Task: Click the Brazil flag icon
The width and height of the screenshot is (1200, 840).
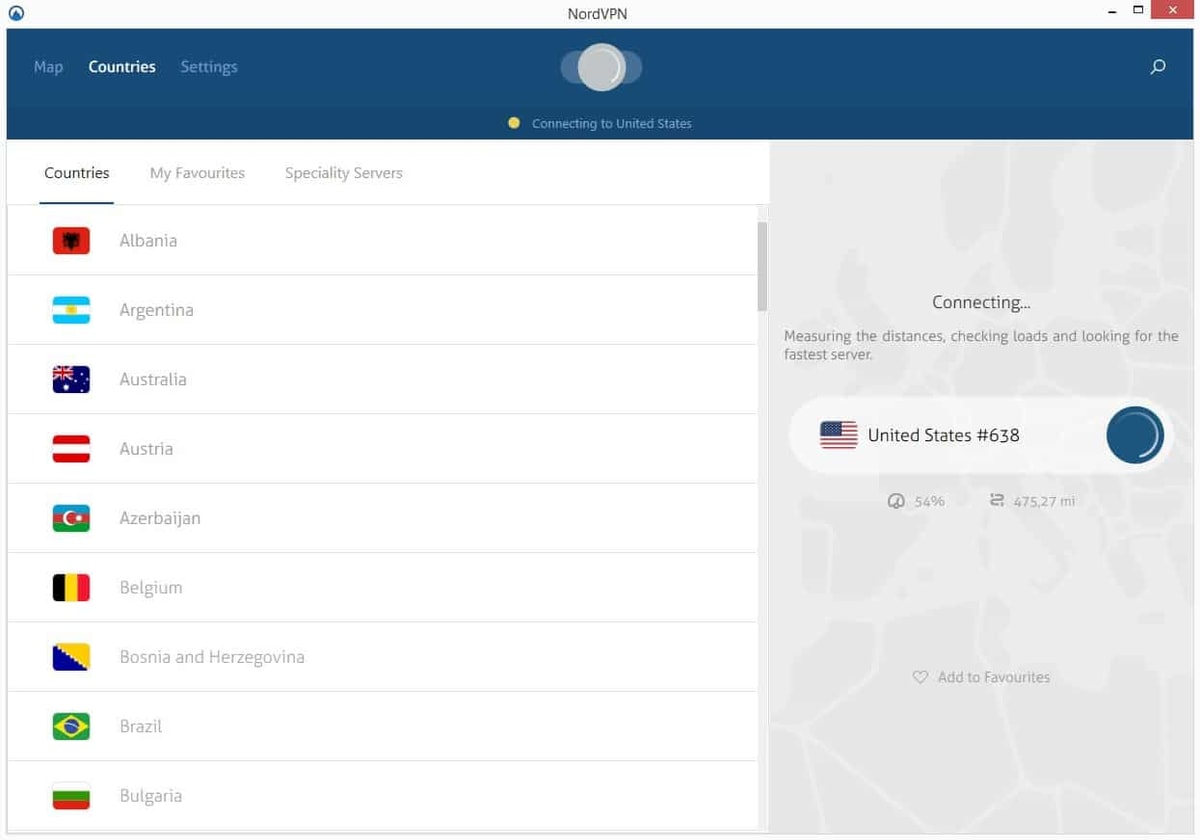Action: point(71,726)
